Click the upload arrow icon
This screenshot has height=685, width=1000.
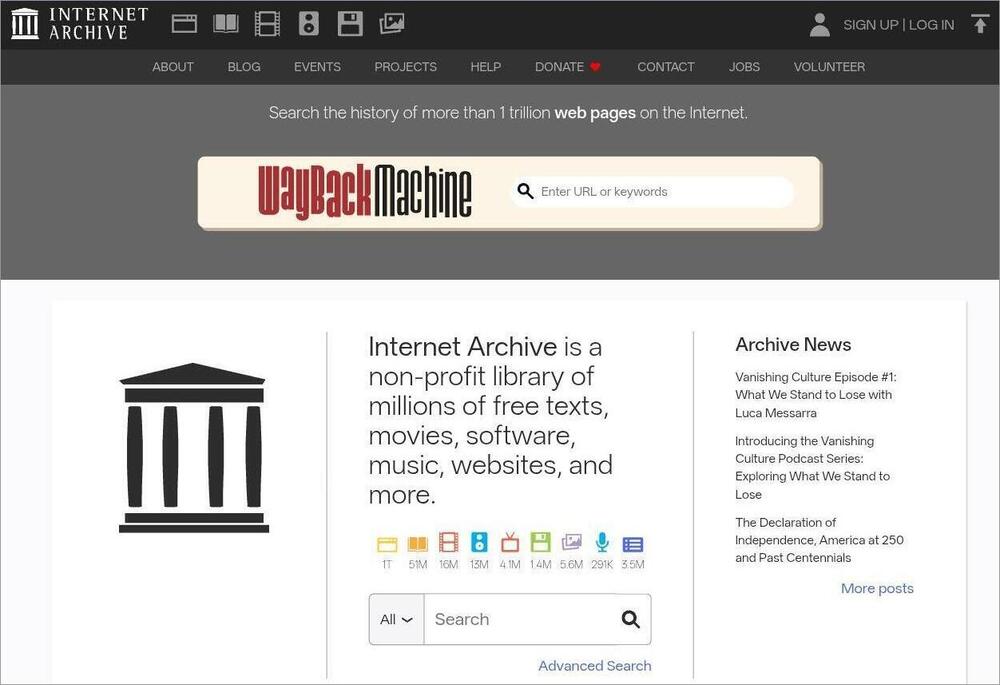click(980, 24)
